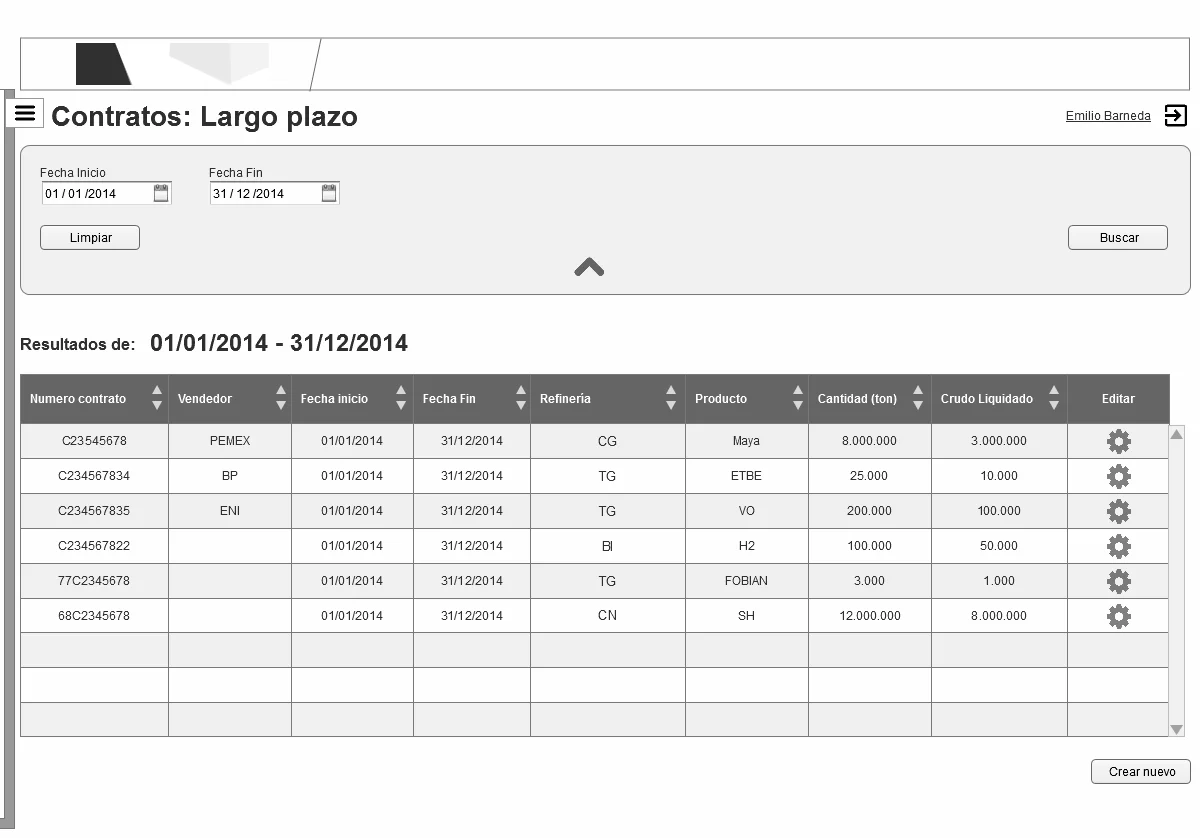Sort by Crudo Liquidado column

(x=1053, y=398)
